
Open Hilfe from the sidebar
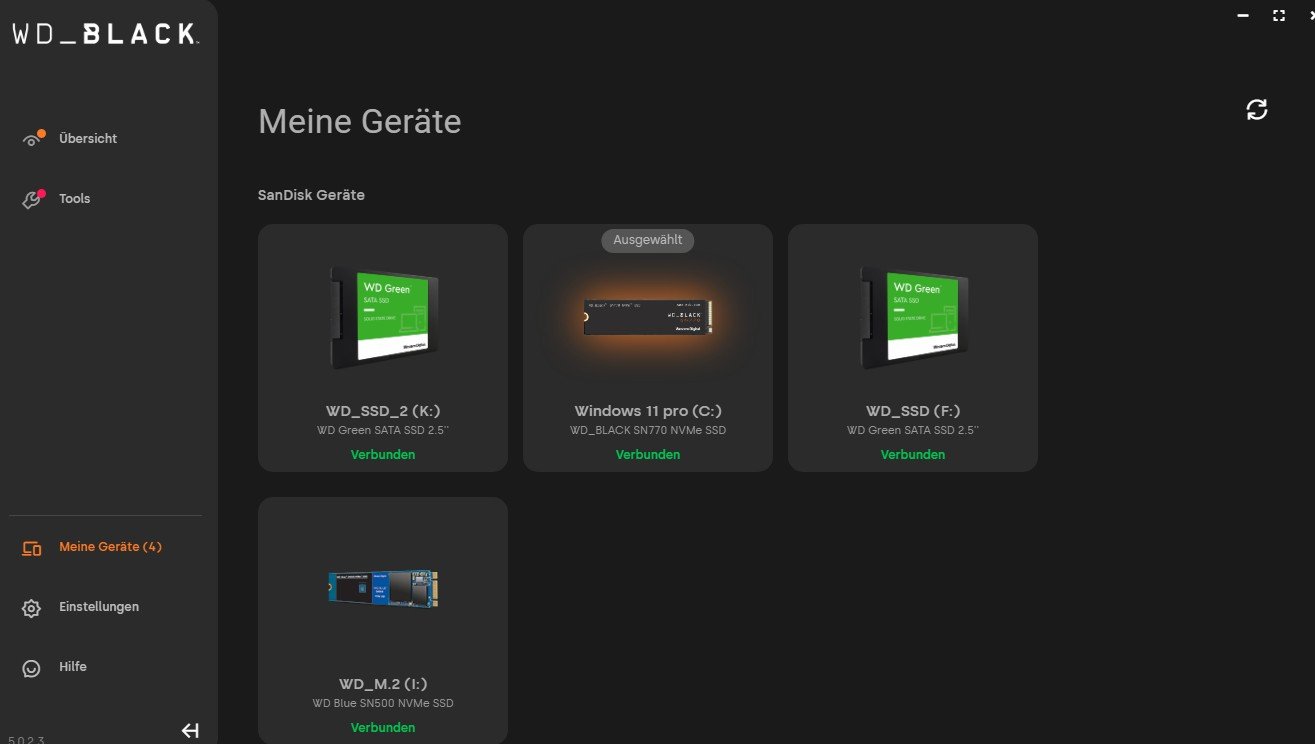click(73, 667)
